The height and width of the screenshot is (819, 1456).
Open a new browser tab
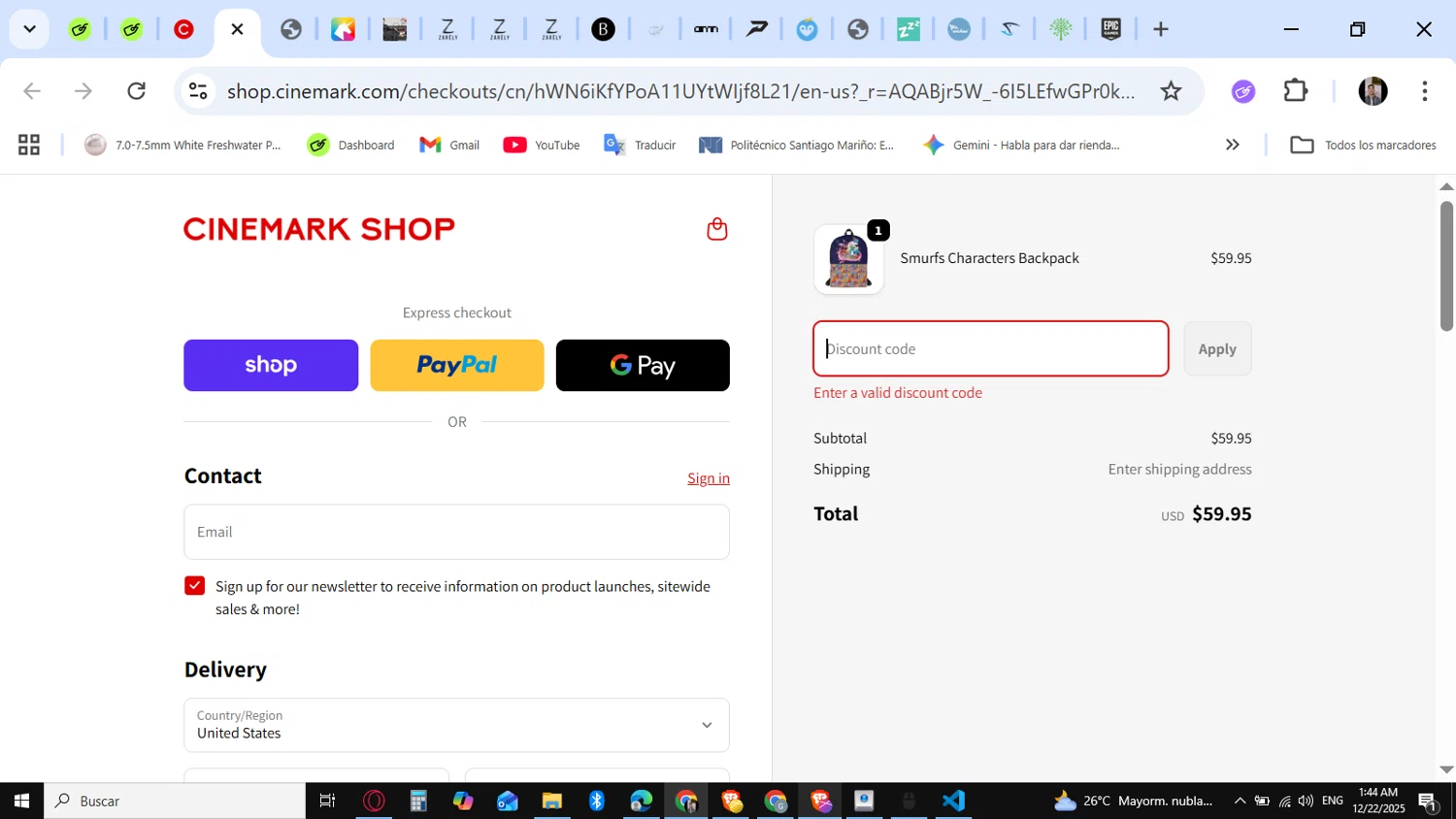point(1161,29)
